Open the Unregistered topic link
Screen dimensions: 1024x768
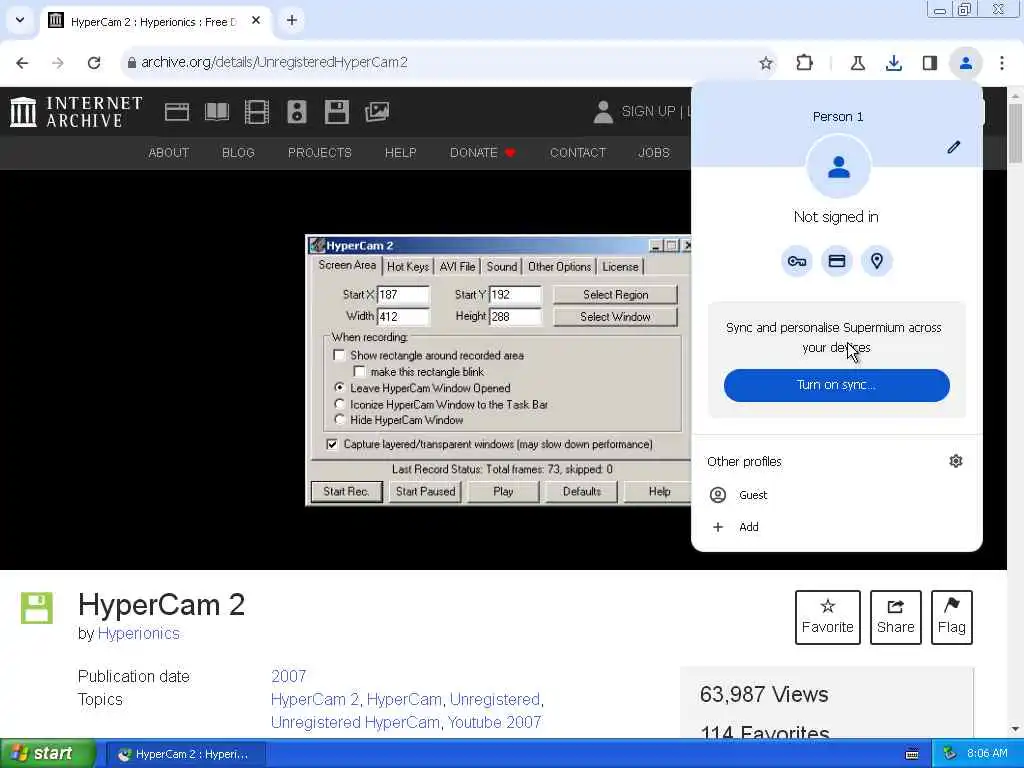click(x=494, y=699)
